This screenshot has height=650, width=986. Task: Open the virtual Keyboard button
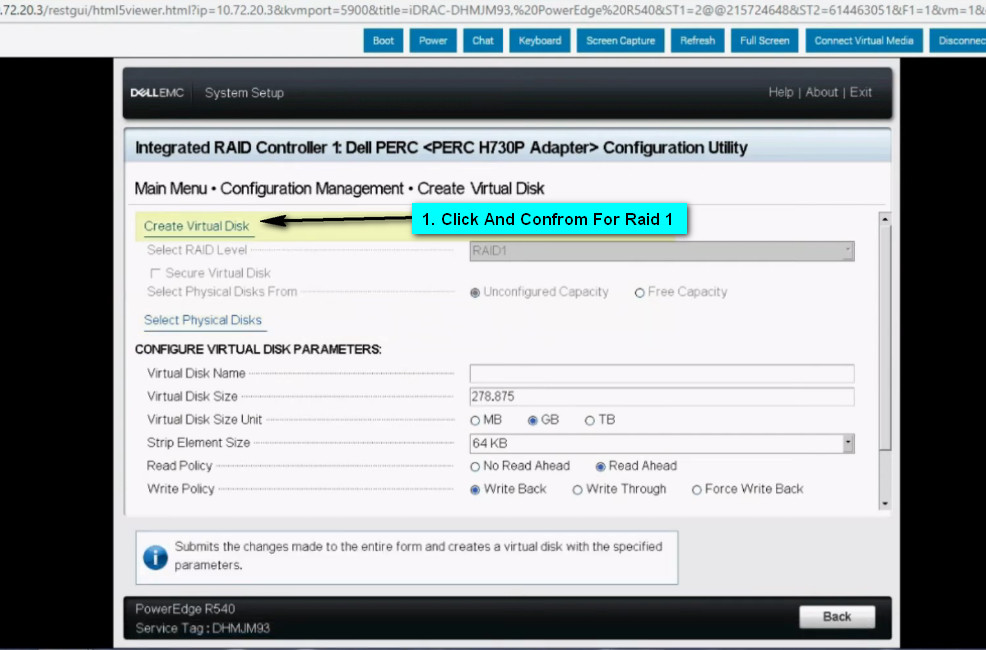[x=540, y=41]
